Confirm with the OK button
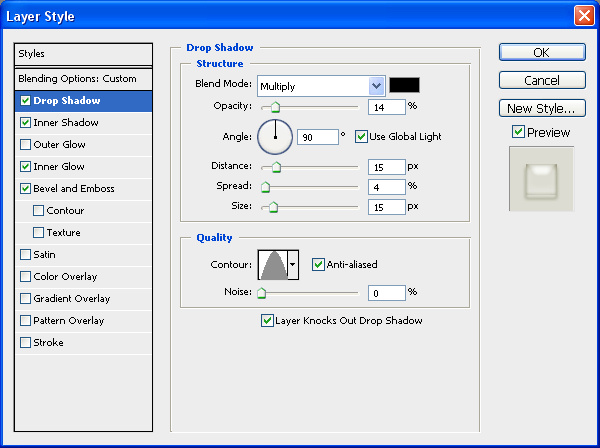 [542, 52]
